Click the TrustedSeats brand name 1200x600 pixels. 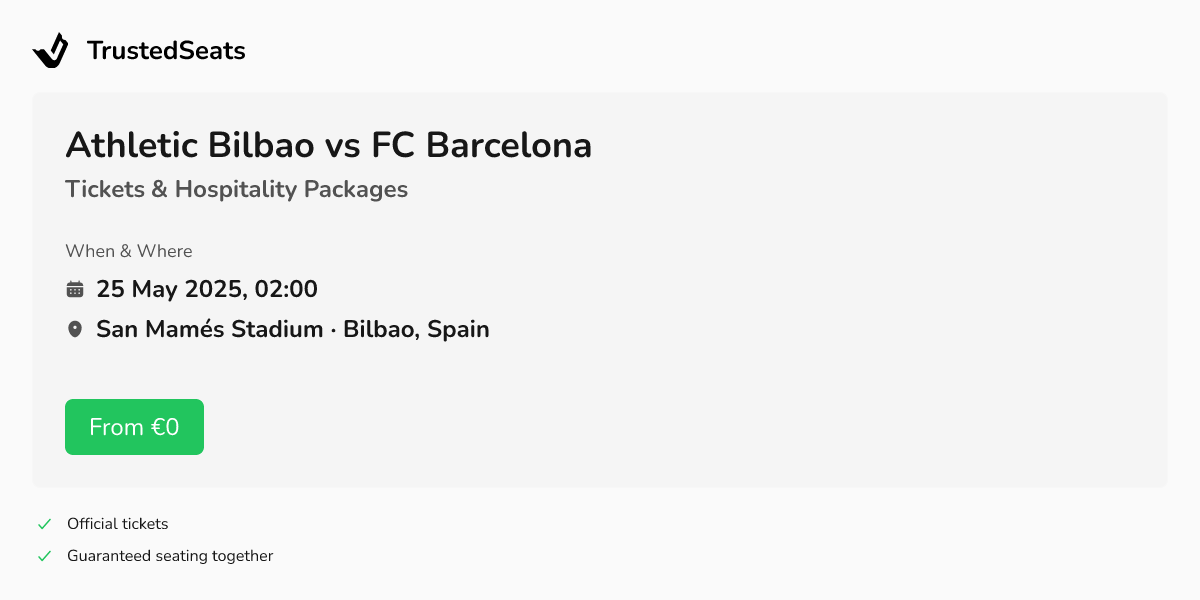(166, 50)
